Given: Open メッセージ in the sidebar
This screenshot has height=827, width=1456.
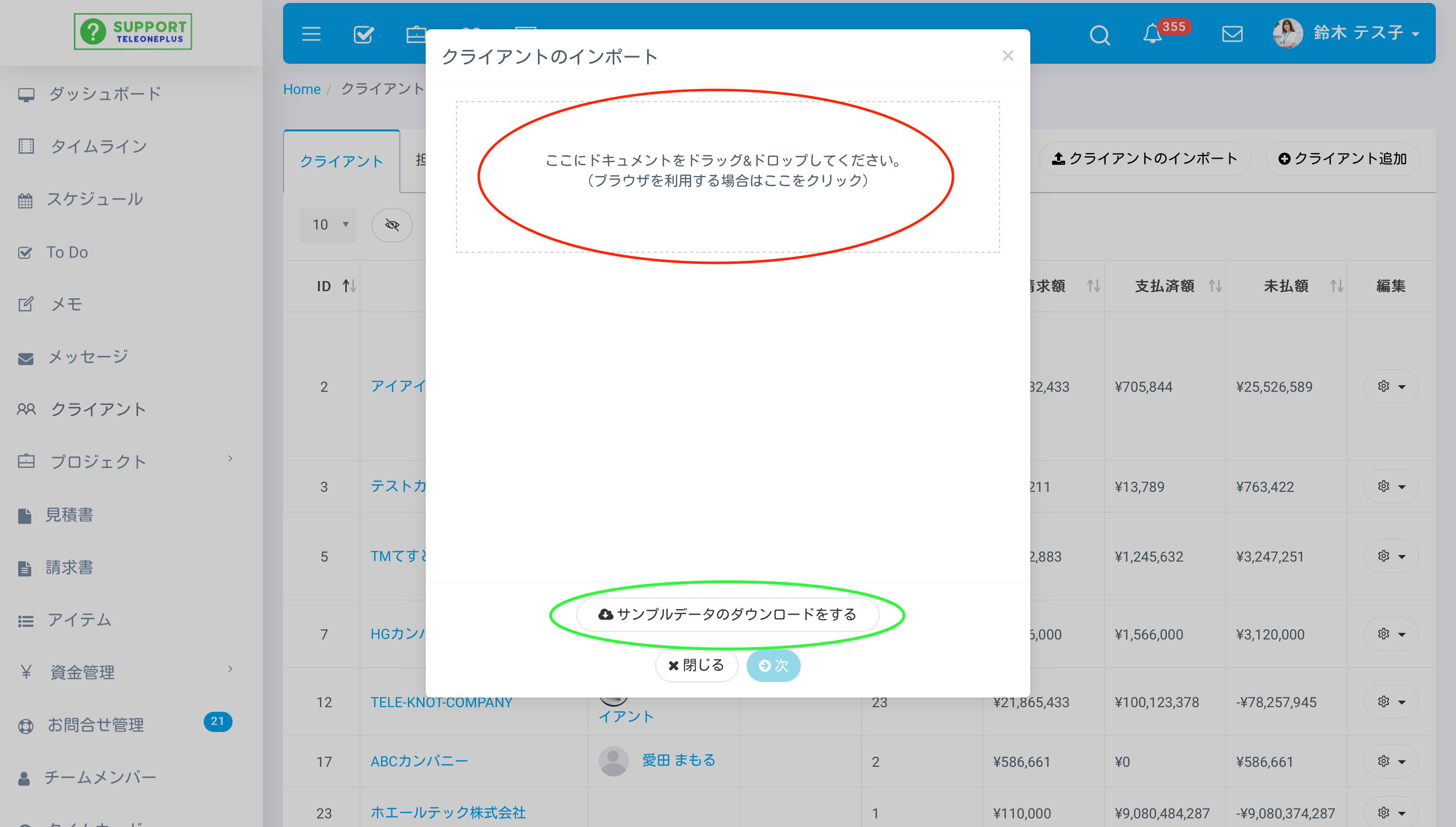Looking at the screenshot, I should (x=87, y=357).
